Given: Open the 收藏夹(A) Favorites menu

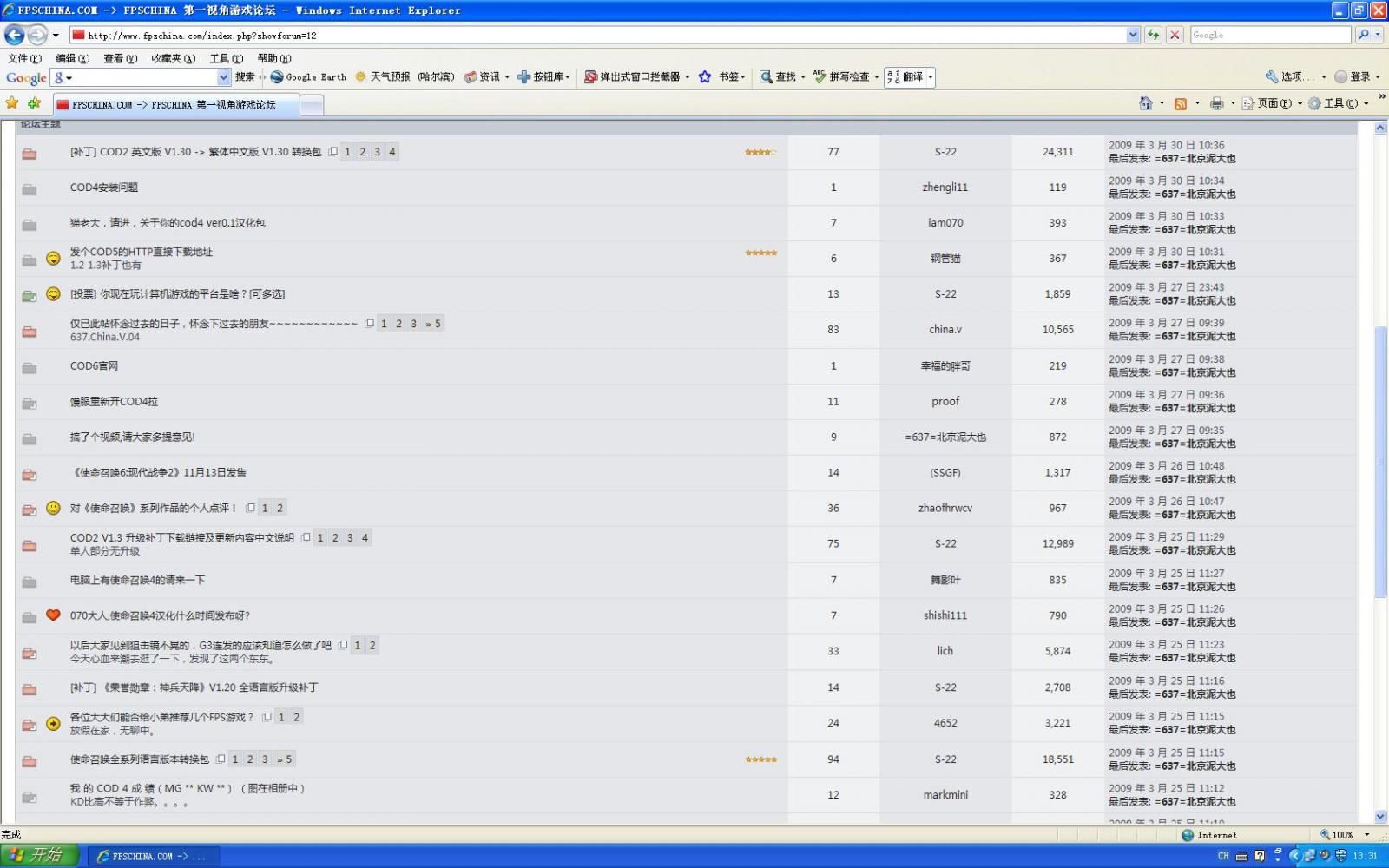Looking at the screenshot, I should click(173, 58).
